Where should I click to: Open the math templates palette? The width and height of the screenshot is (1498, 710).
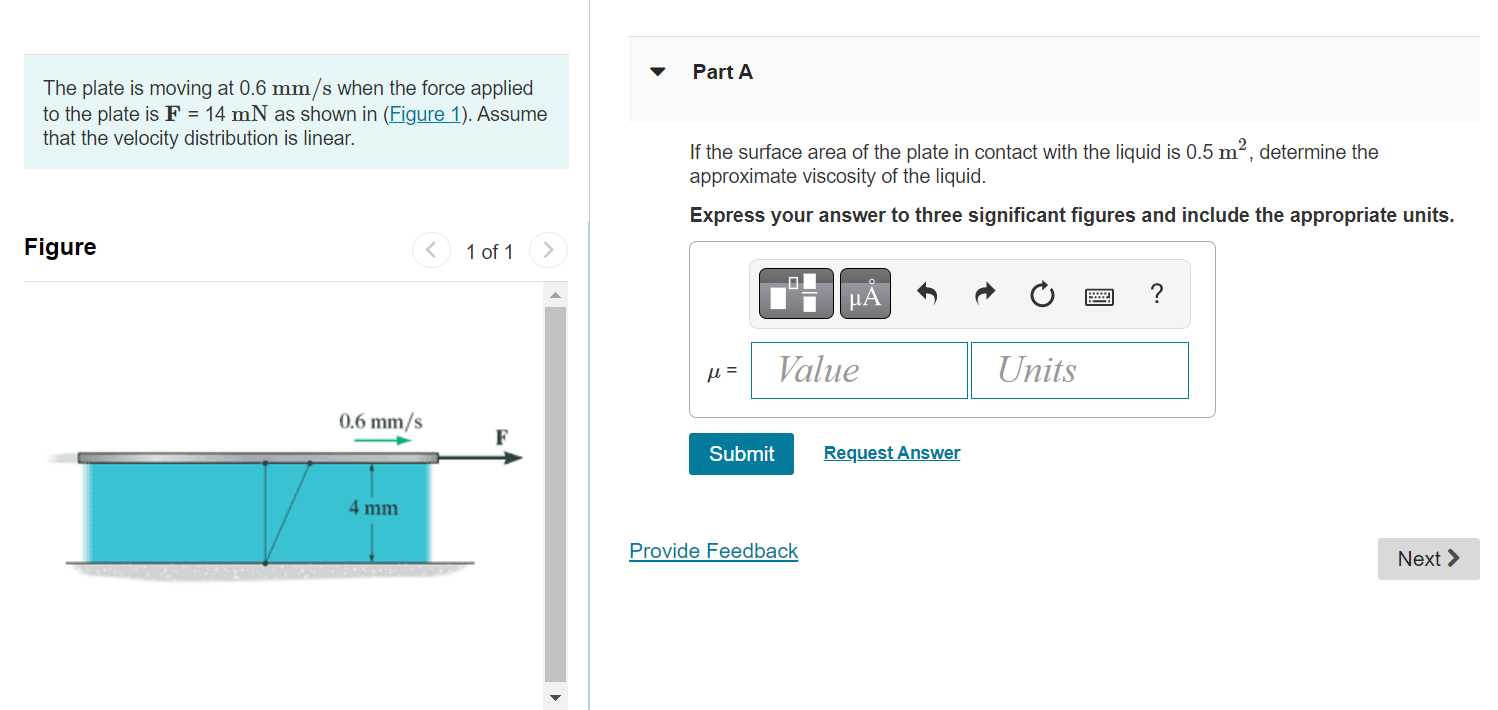[795, 293]
